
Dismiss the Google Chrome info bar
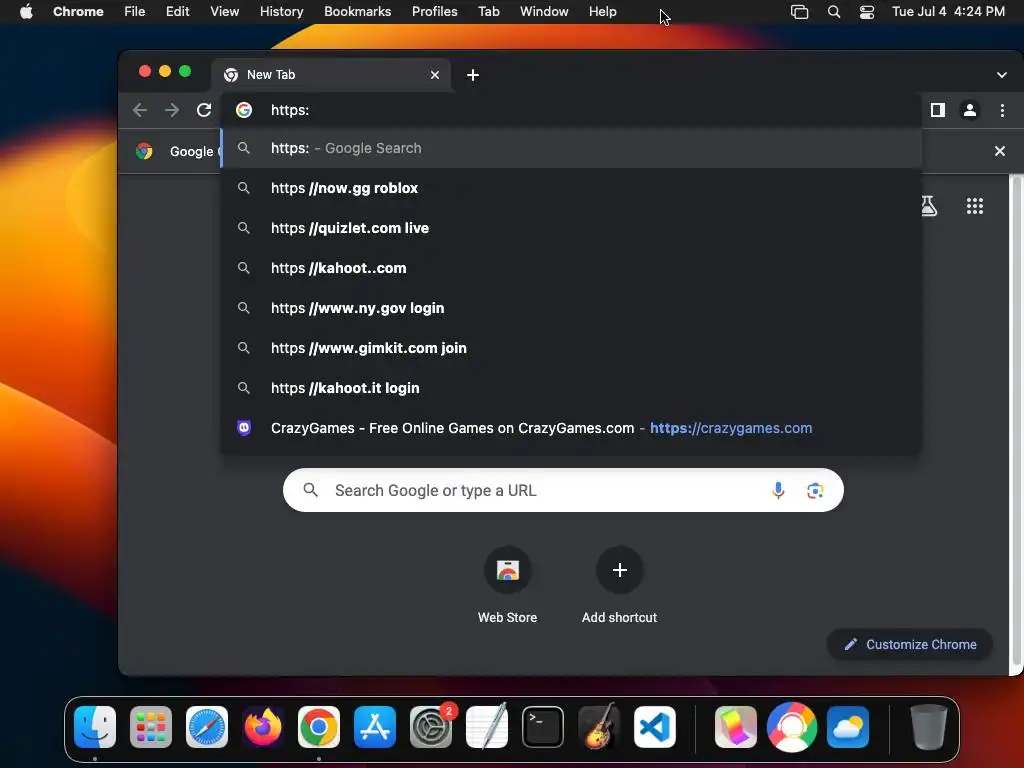coord(999,151)
